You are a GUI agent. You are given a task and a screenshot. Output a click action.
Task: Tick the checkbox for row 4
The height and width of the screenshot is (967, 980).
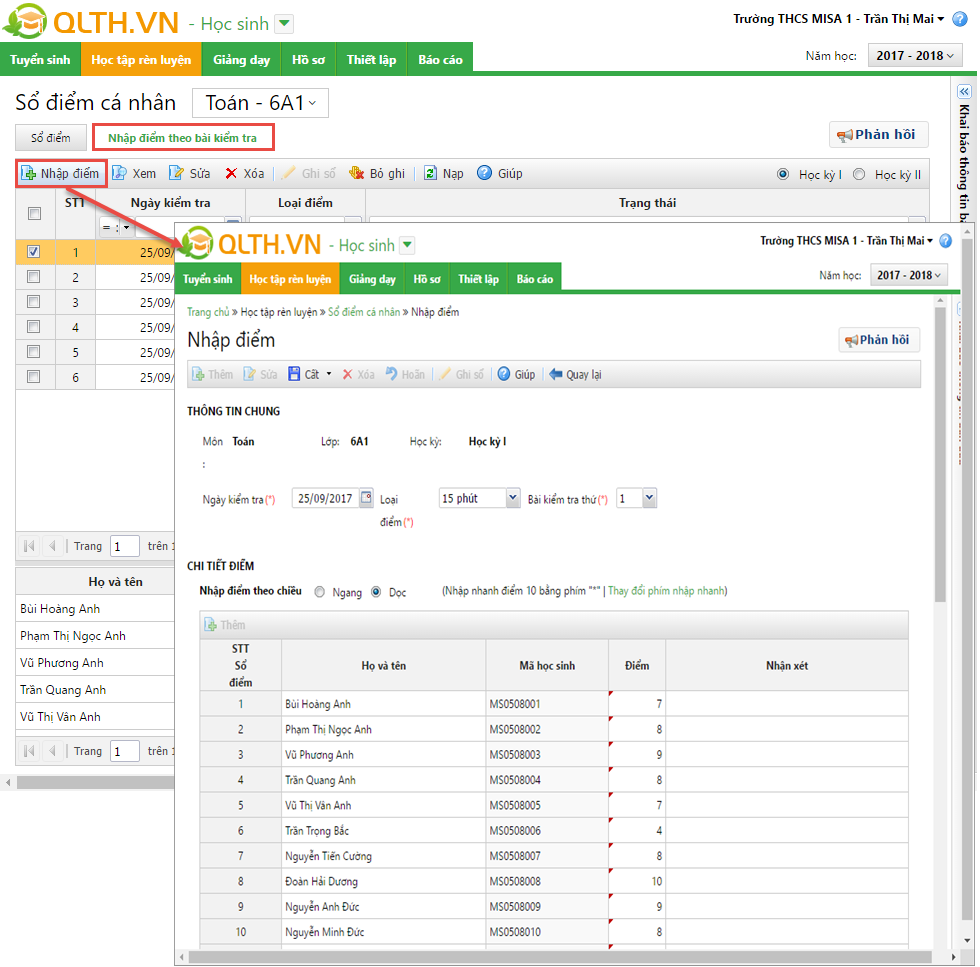[x=34, y=326]
